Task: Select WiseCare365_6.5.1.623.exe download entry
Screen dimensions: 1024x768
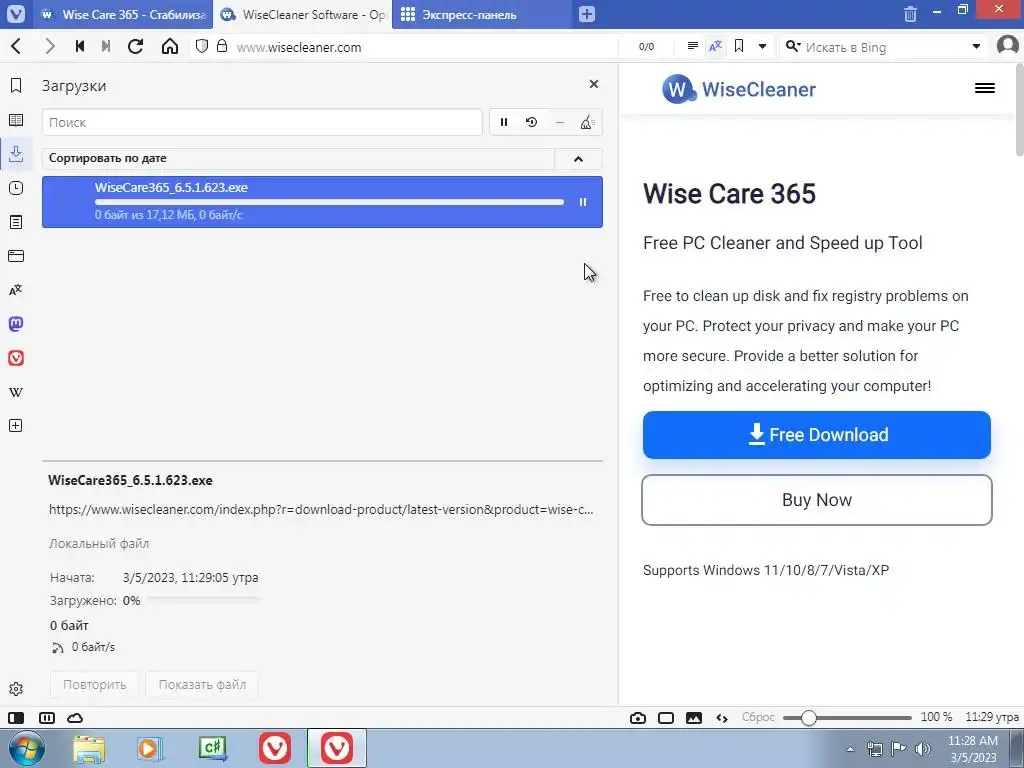Action: tap(322, 202)
